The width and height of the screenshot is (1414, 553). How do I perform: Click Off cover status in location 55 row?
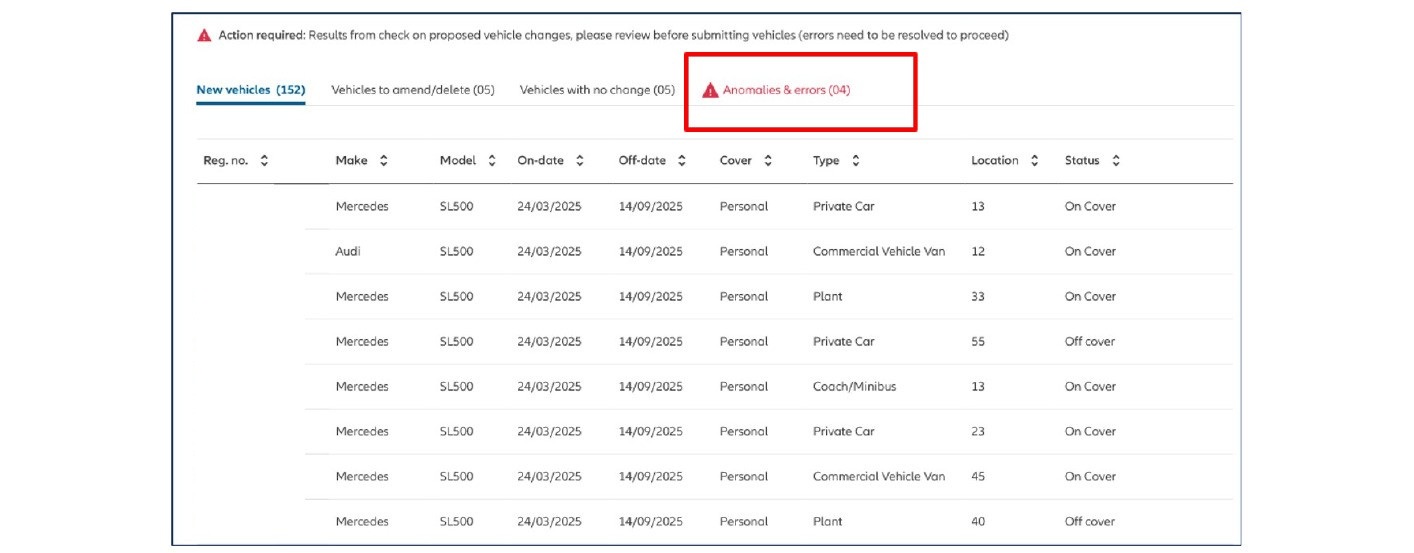1090,342
